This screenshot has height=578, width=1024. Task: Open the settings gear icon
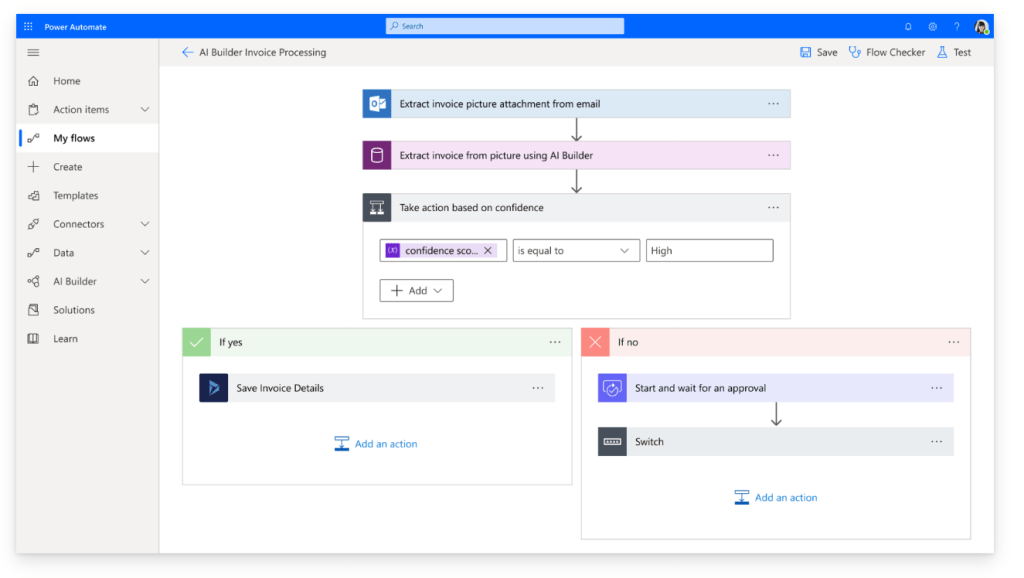(932, 27)
